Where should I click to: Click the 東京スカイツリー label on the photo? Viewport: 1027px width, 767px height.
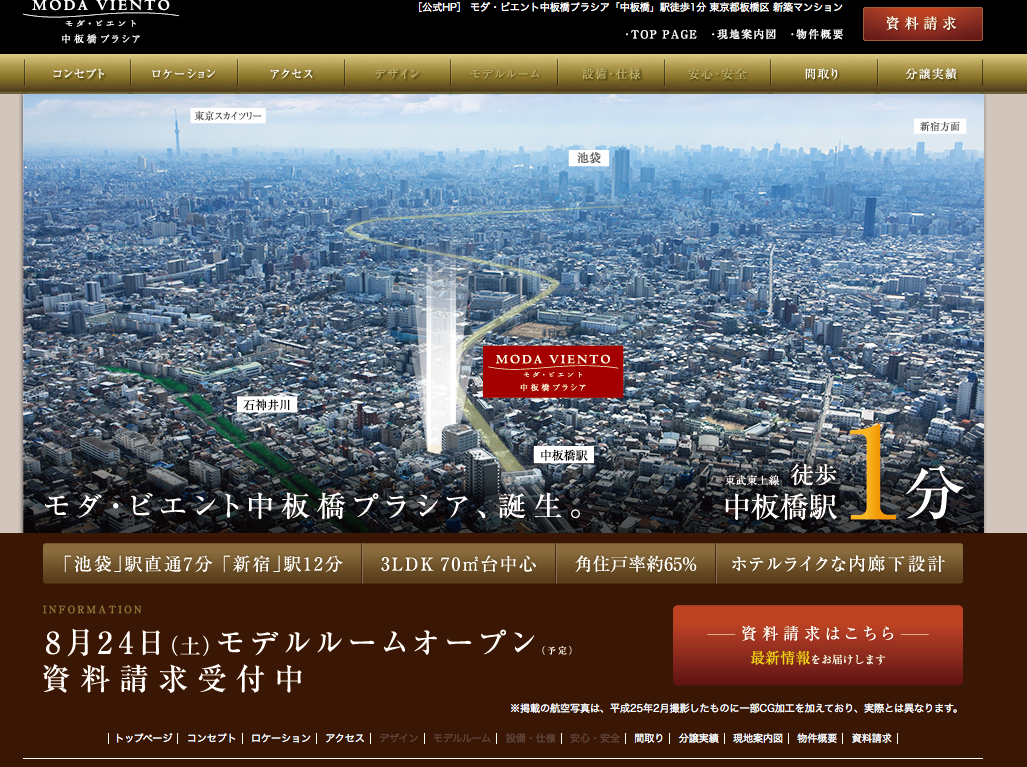[x=228, y=116]
